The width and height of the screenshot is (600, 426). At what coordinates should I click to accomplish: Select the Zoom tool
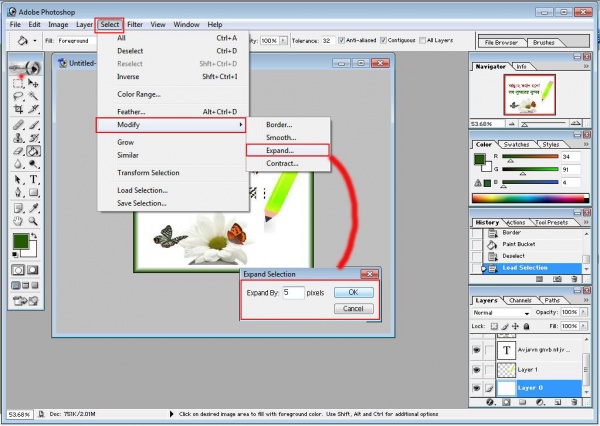coord(34,221)
